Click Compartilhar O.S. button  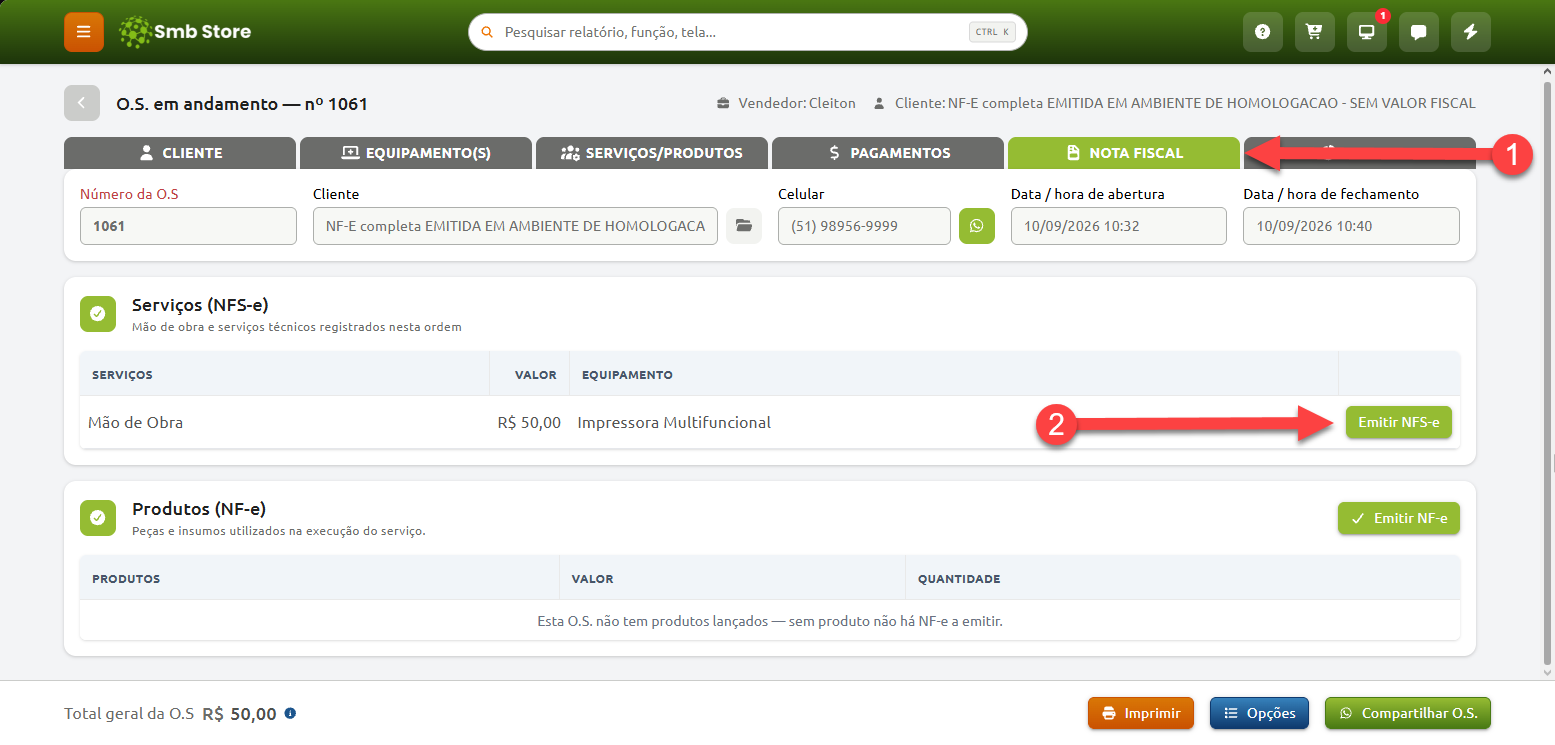pos(1408,714)
